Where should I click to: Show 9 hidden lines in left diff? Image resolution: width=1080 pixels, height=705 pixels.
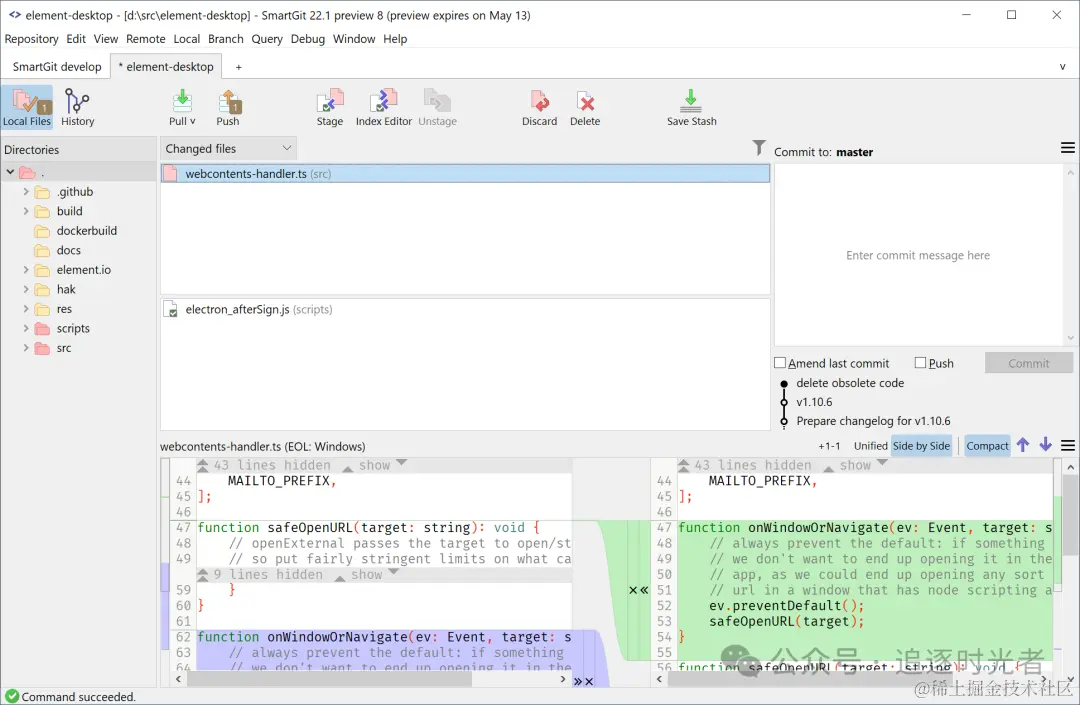[366, 574]
